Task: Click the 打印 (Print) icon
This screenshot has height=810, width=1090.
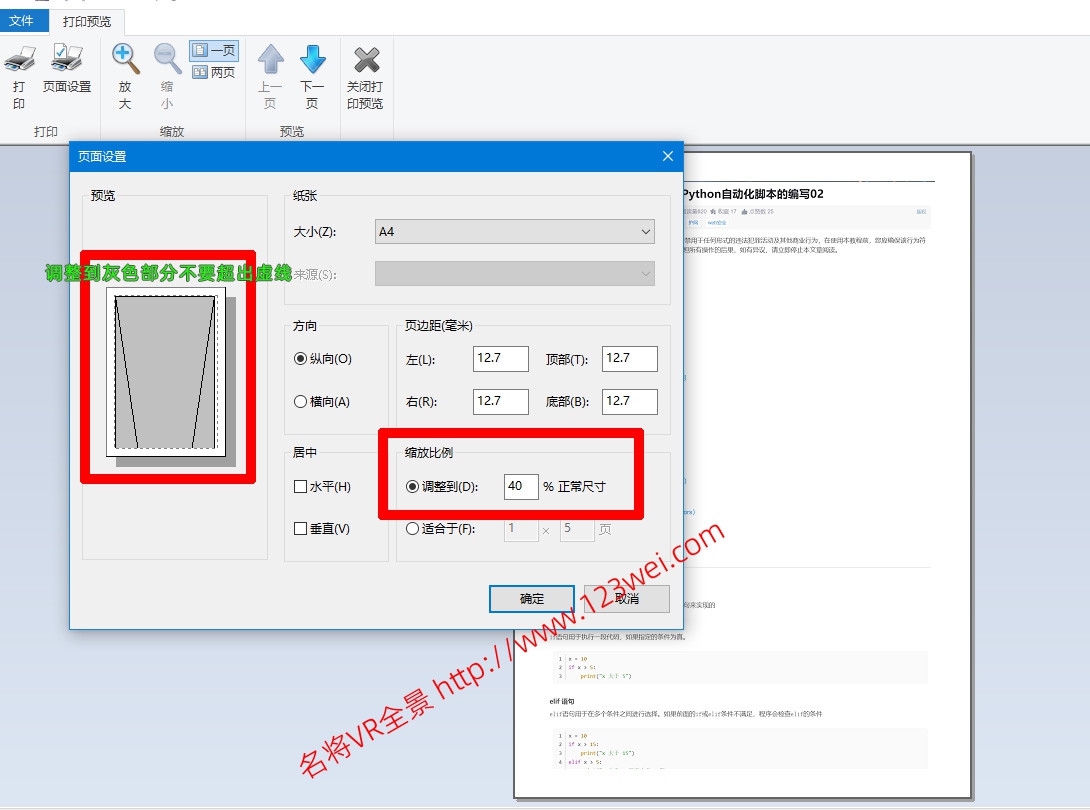Action: click(x=18, y=68)
